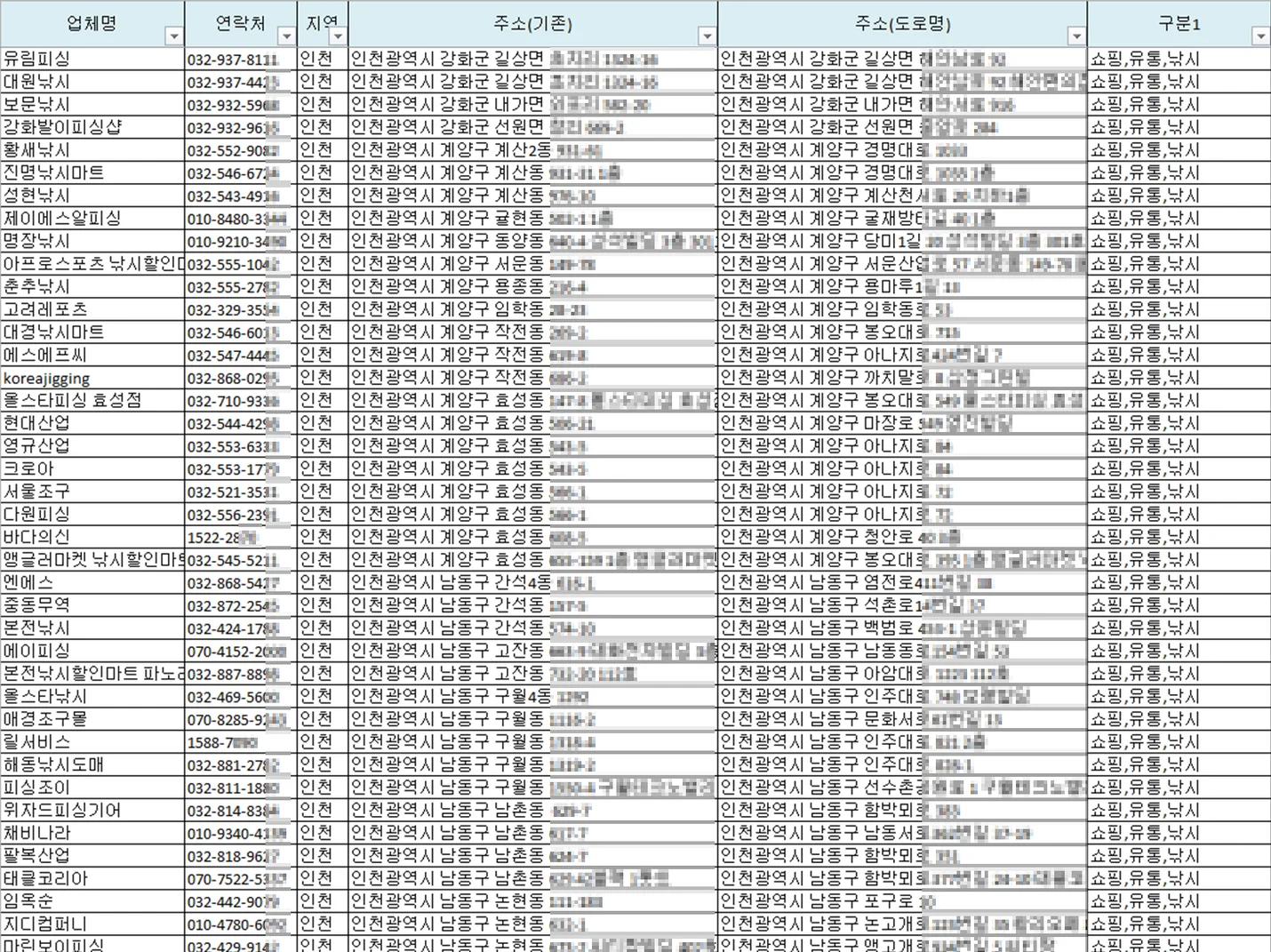Open the 업체명 column filter dropdown
This screenshot has height=952, width=1271.
tap(174, 36)
